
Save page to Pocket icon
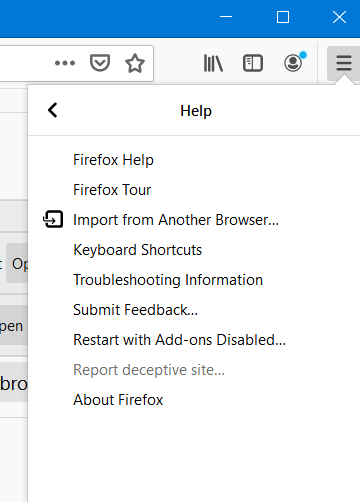(x=100, y=63)
